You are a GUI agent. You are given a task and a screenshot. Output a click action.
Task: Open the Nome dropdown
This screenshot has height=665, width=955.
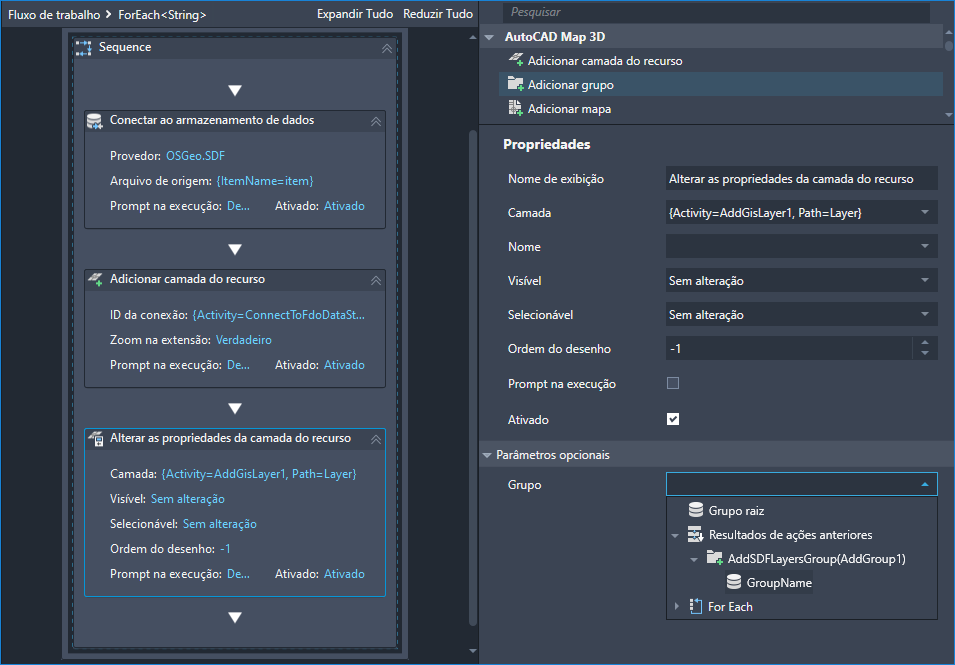pyautogui.click(x=925, y=246)
